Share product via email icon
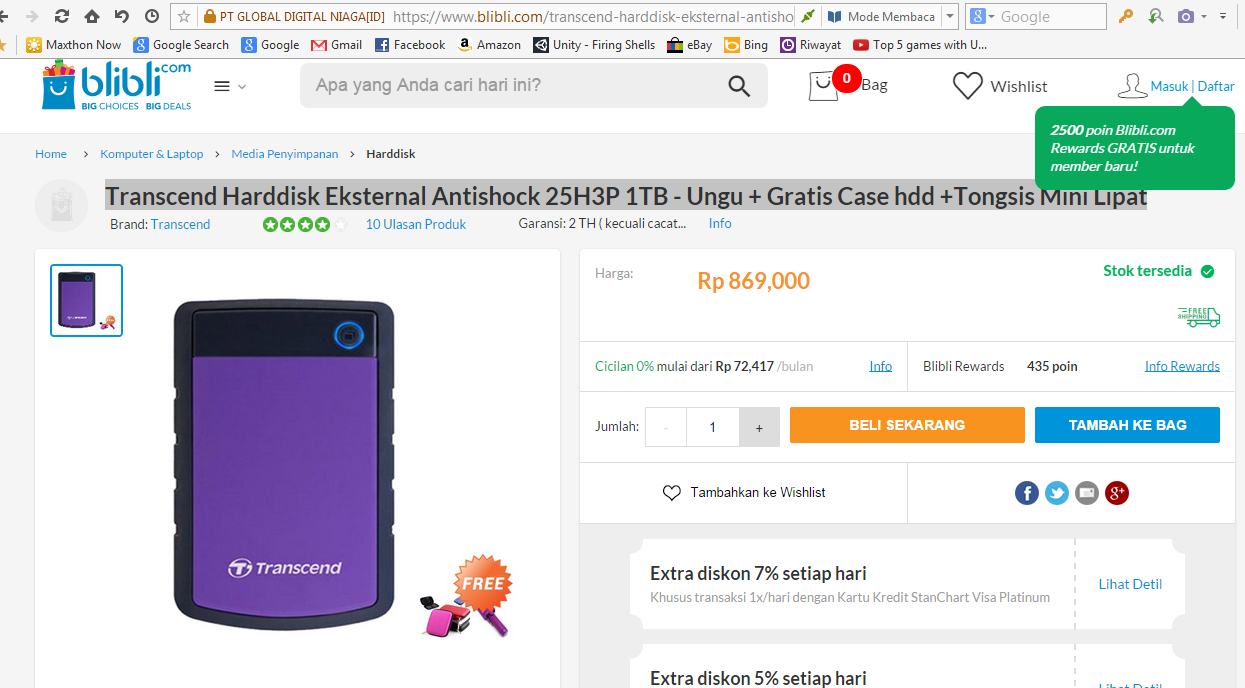Screen dimensions: 1245x688 (1087, 493)
